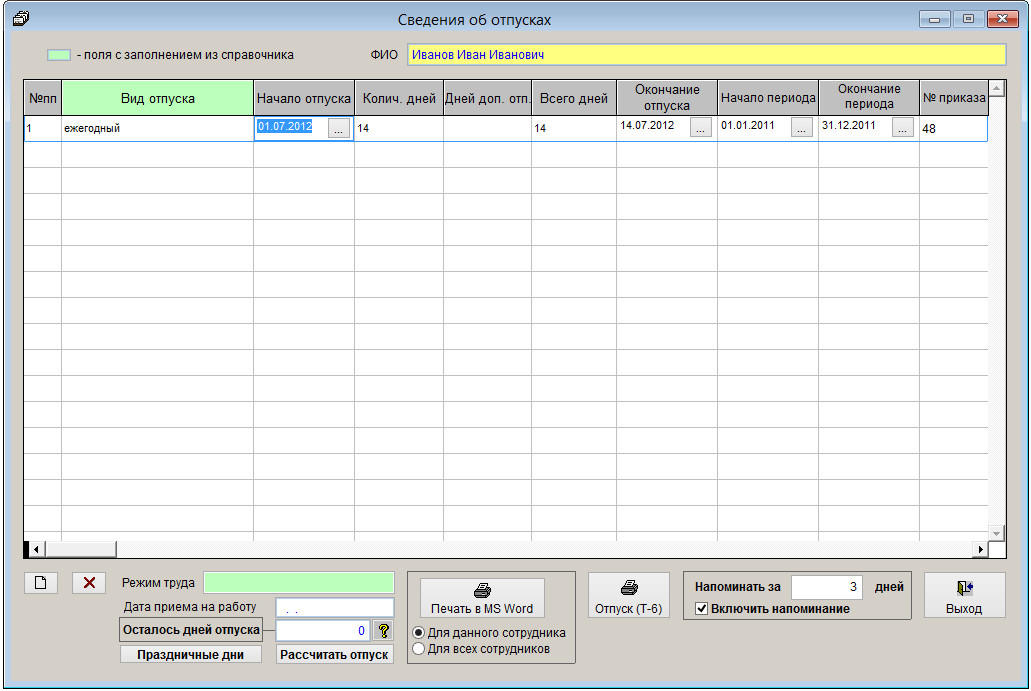The image size is (1031, 691).
Task: Click Колич. дней cell with 14
Action: click(x=399, y=128)
